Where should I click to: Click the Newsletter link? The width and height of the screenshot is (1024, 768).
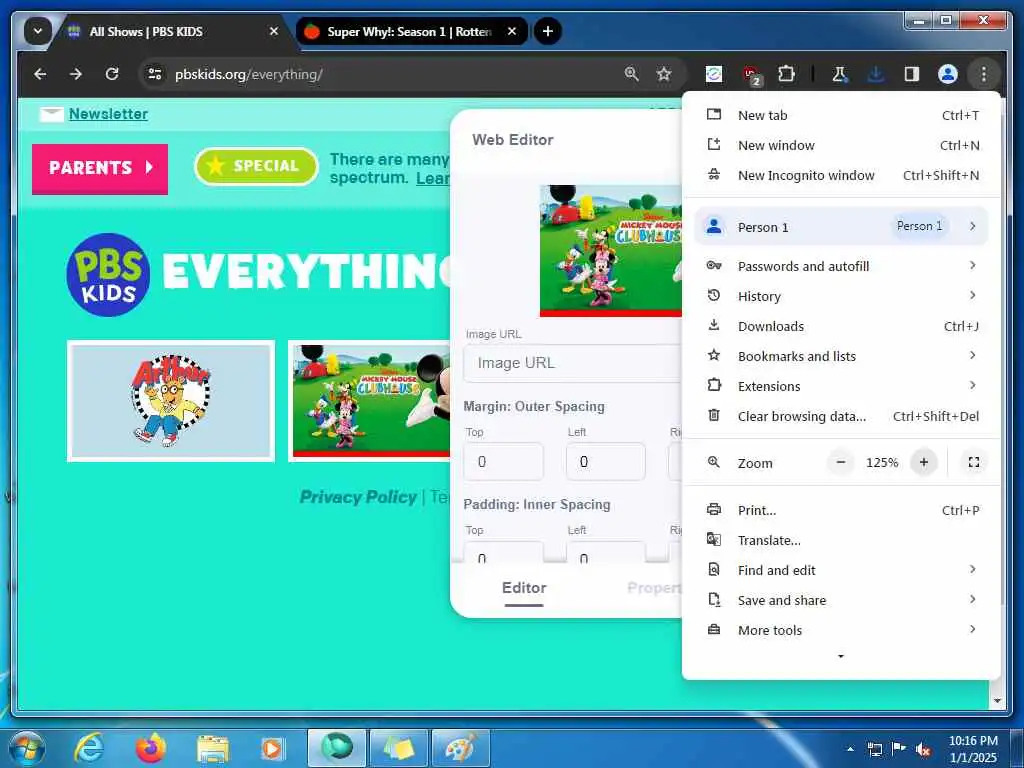[108, 114]
